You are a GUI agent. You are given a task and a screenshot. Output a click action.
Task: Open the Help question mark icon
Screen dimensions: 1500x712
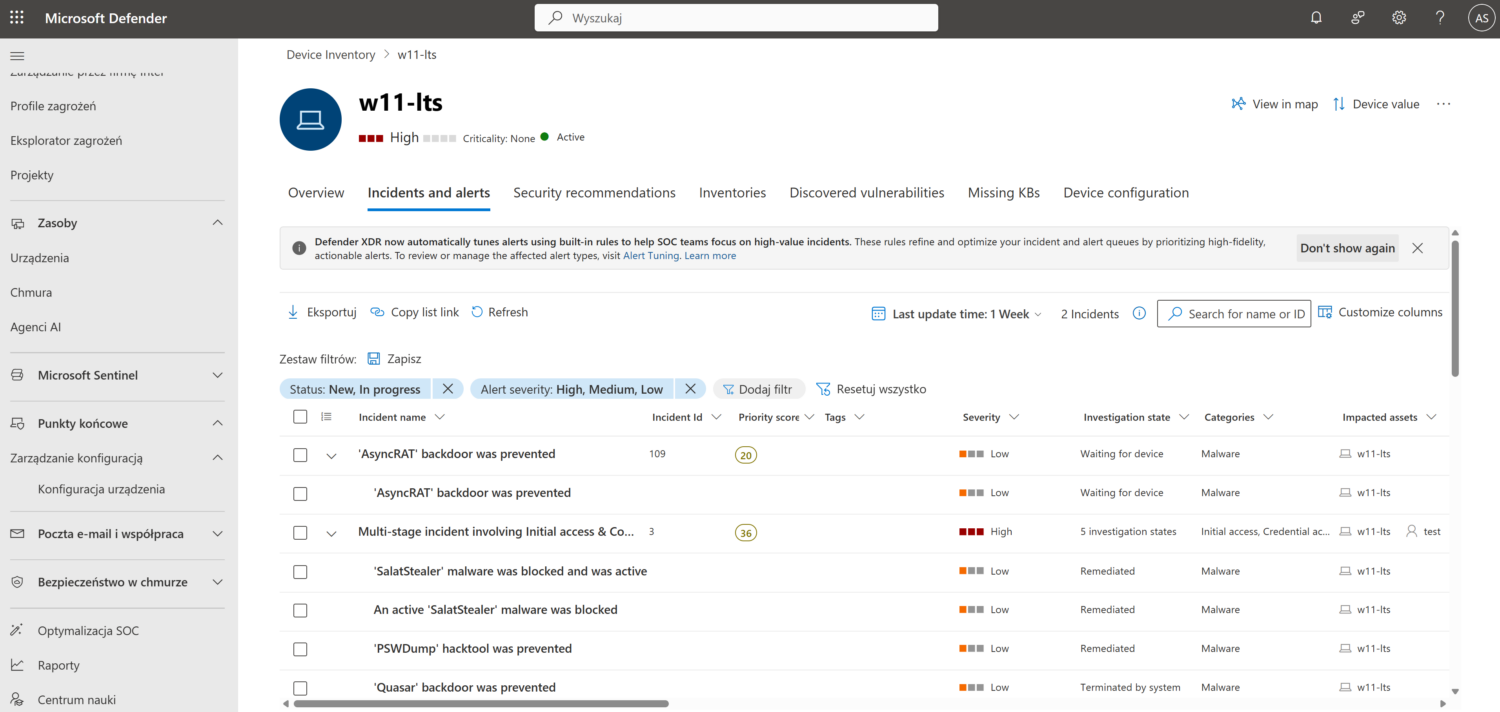click(1439, 17)
